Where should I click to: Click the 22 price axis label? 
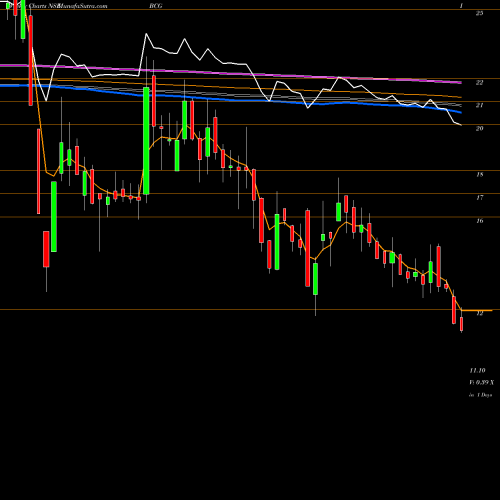click(479, 83)
